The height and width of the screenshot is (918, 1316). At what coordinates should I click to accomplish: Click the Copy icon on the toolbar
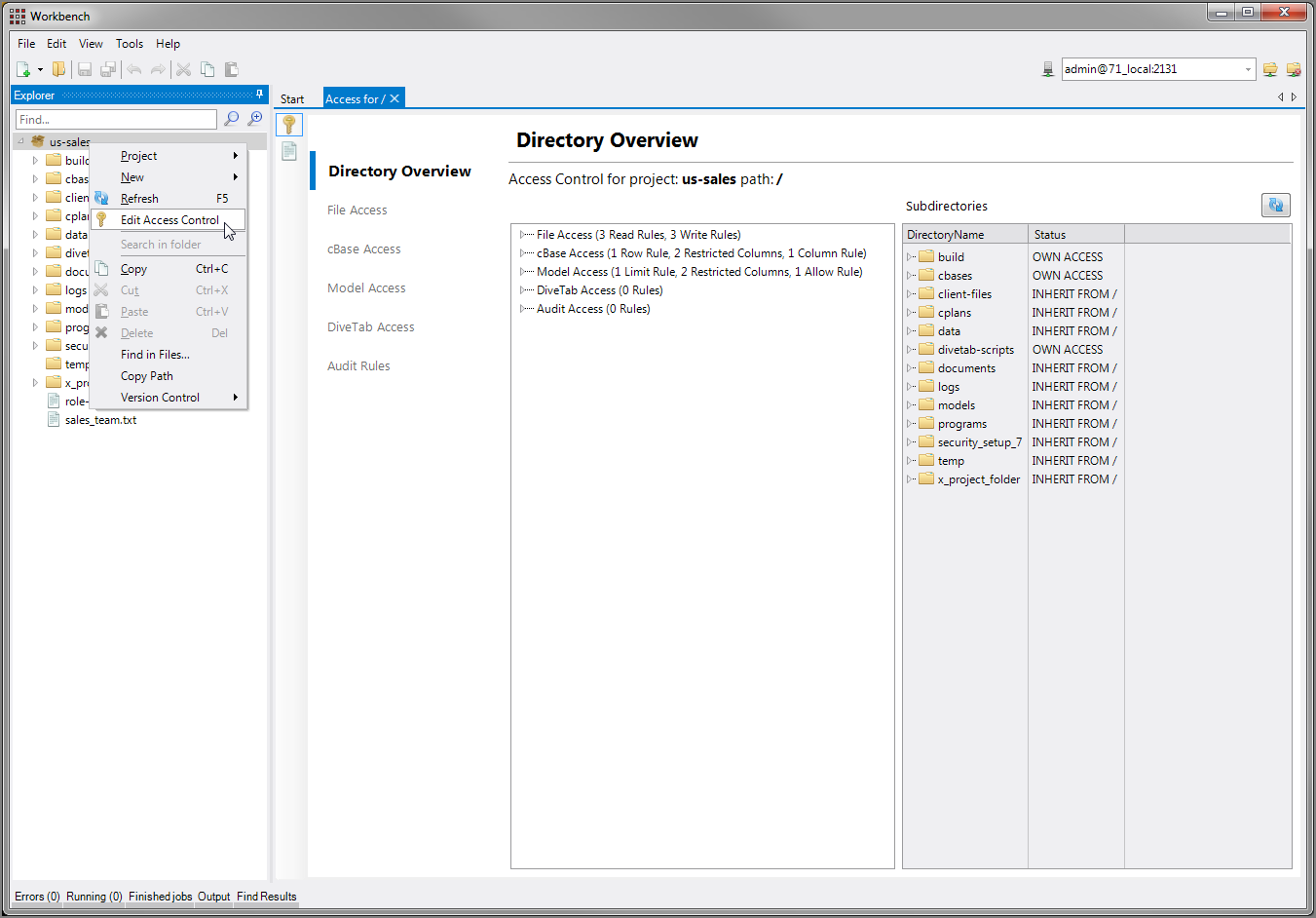point(207,69)
